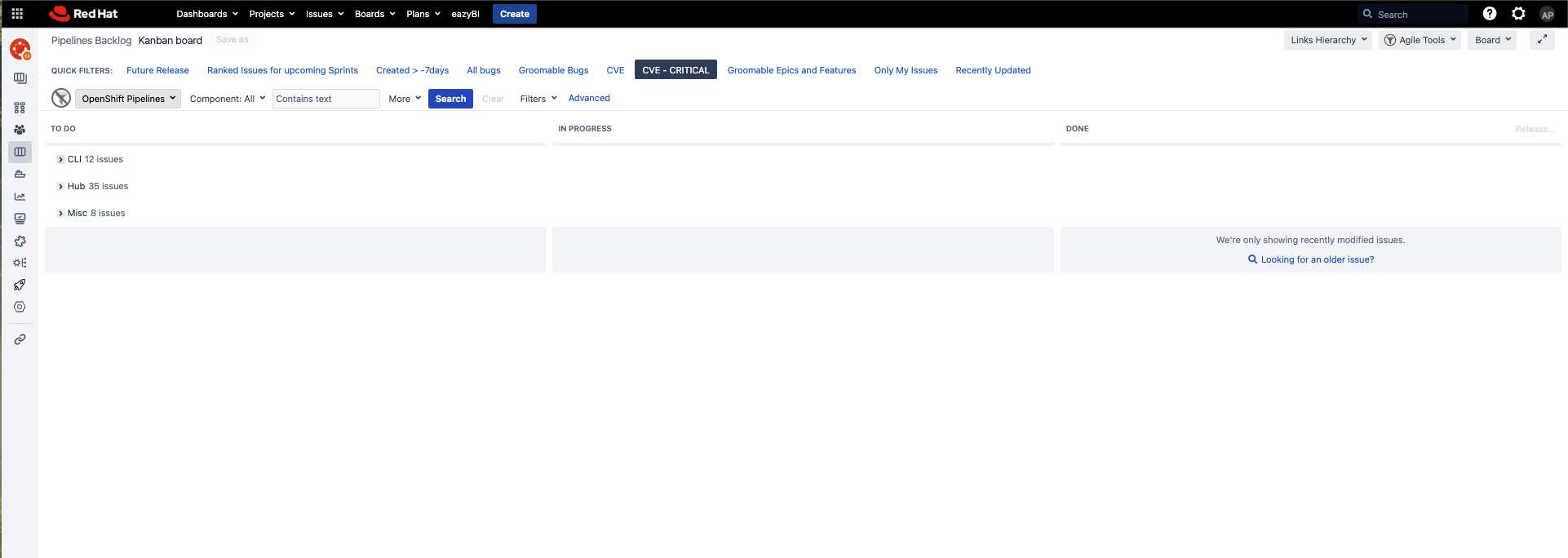
Task: Open the Component: All dropdown
Action: coord(228,99)
